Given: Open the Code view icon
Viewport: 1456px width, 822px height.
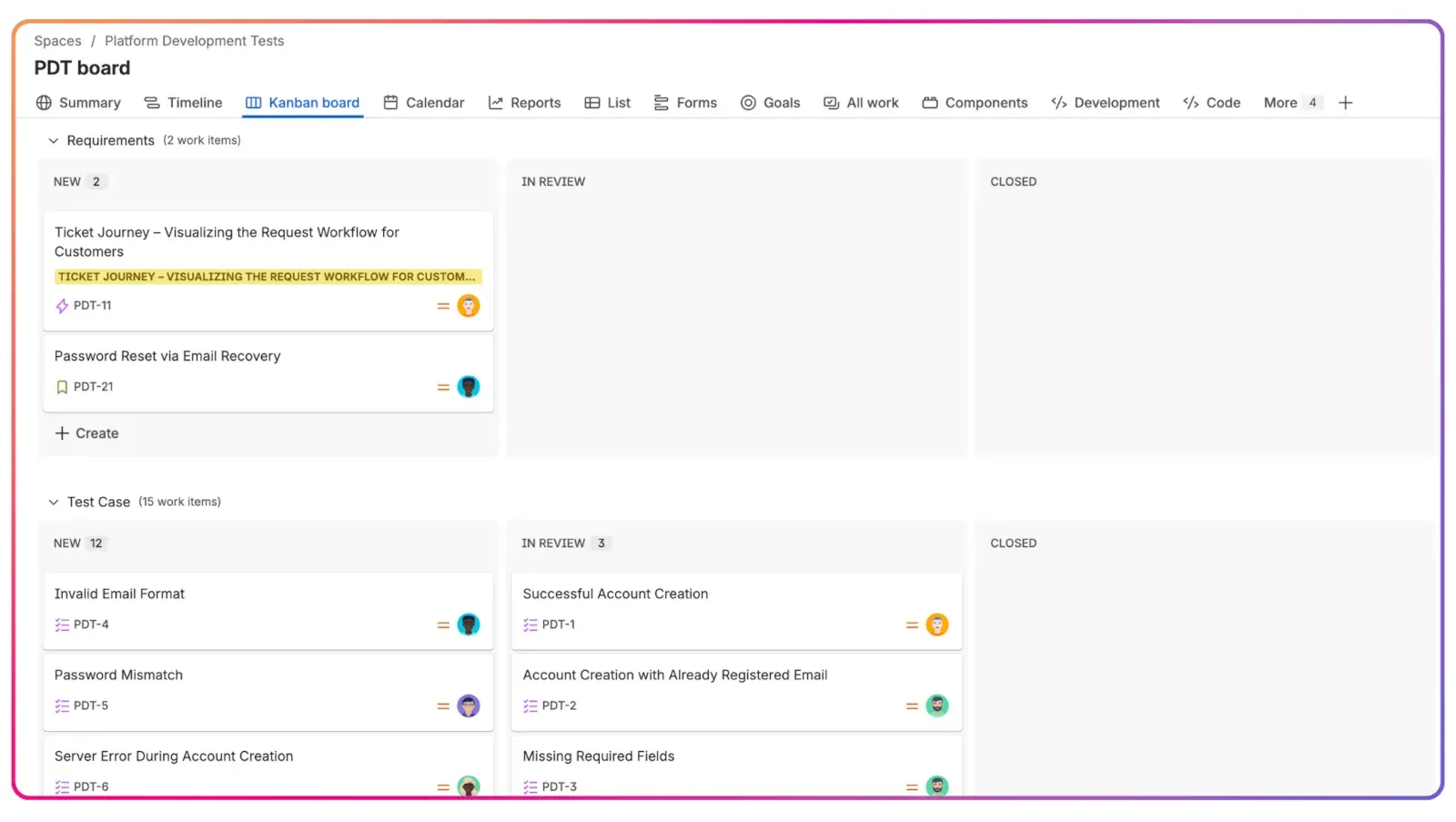Looking at the screenshot, I should click(x=1191, y=102).
